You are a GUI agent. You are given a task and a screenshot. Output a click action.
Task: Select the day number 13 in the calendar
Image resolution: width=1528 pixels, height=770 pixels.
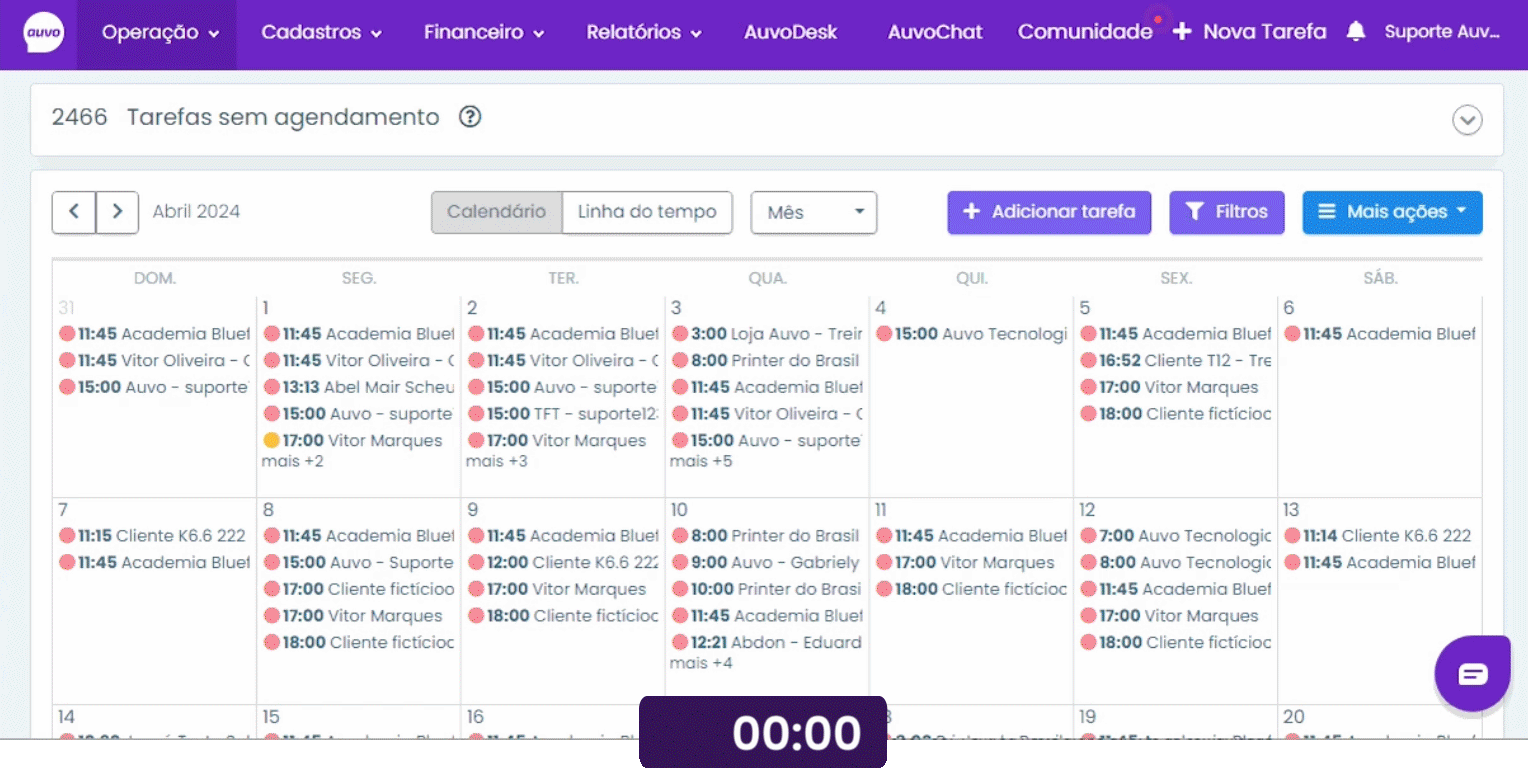(1291, 510)
